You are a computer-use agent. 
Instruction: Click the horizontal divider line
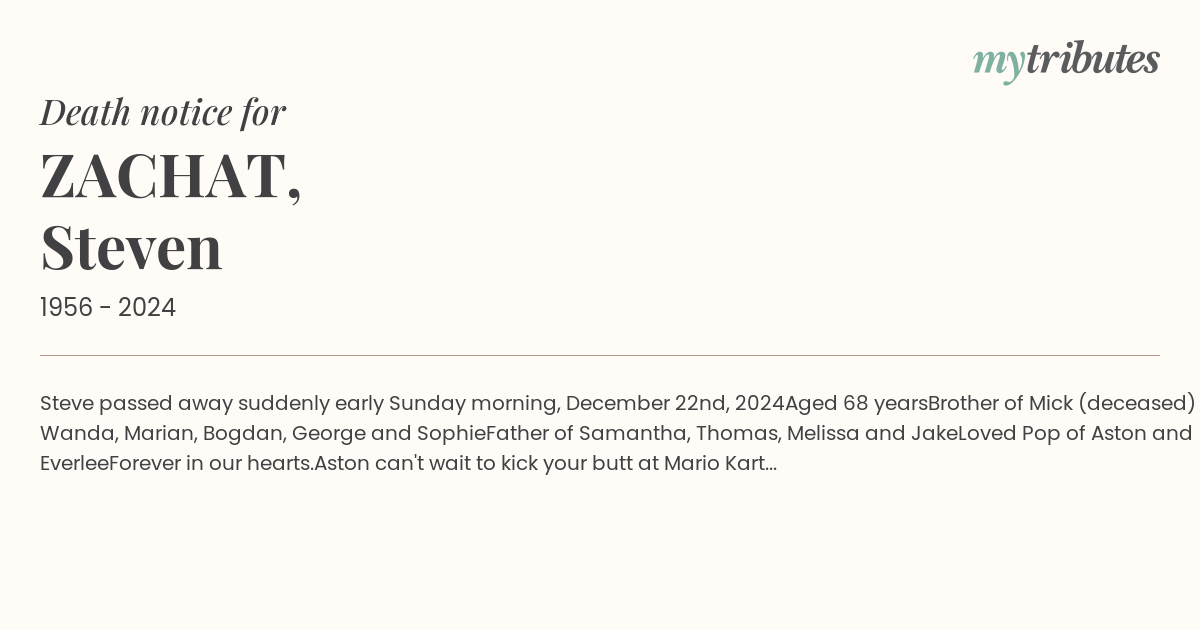600,355
